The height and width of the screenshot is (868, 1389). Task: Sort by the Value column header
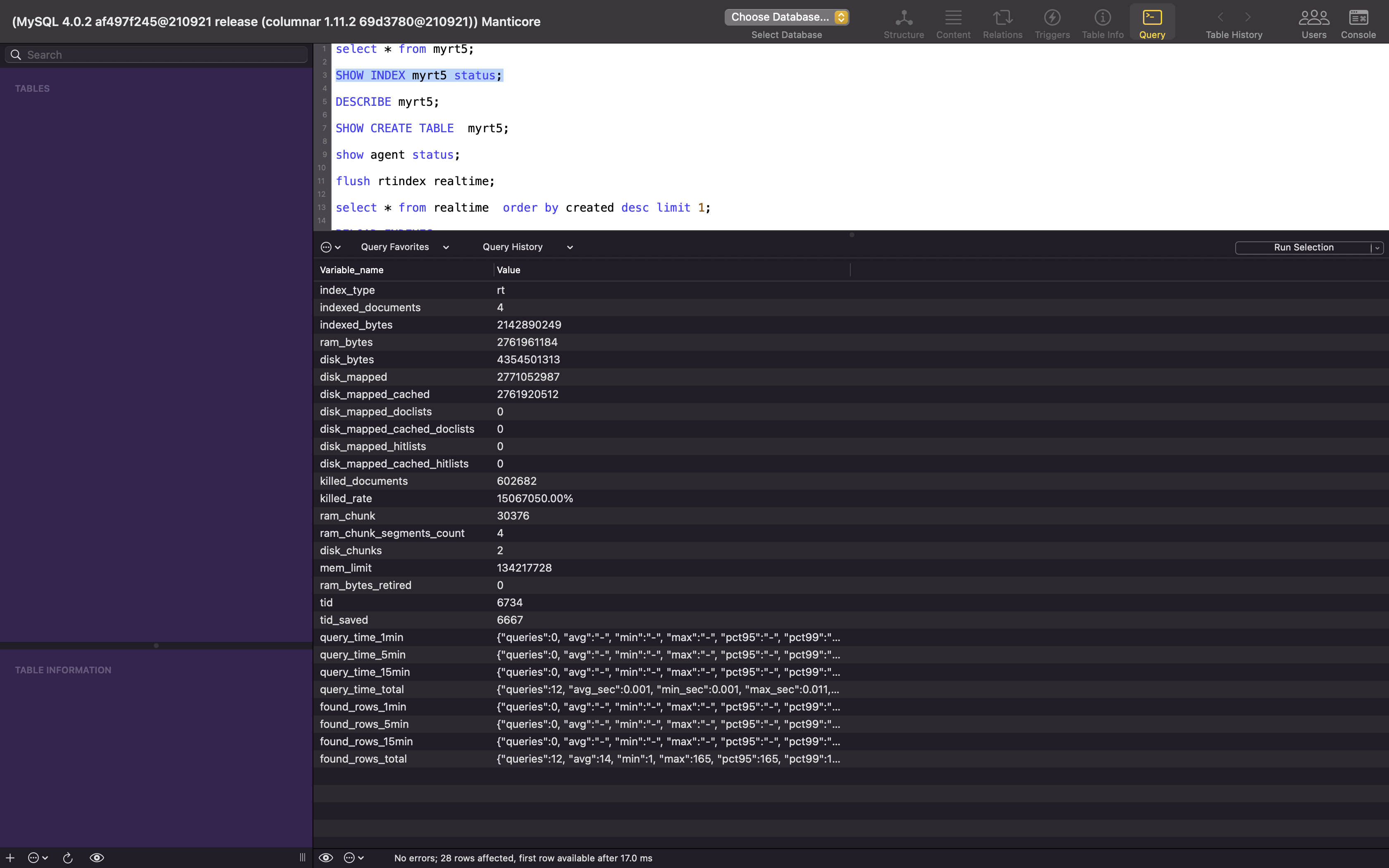671,270
